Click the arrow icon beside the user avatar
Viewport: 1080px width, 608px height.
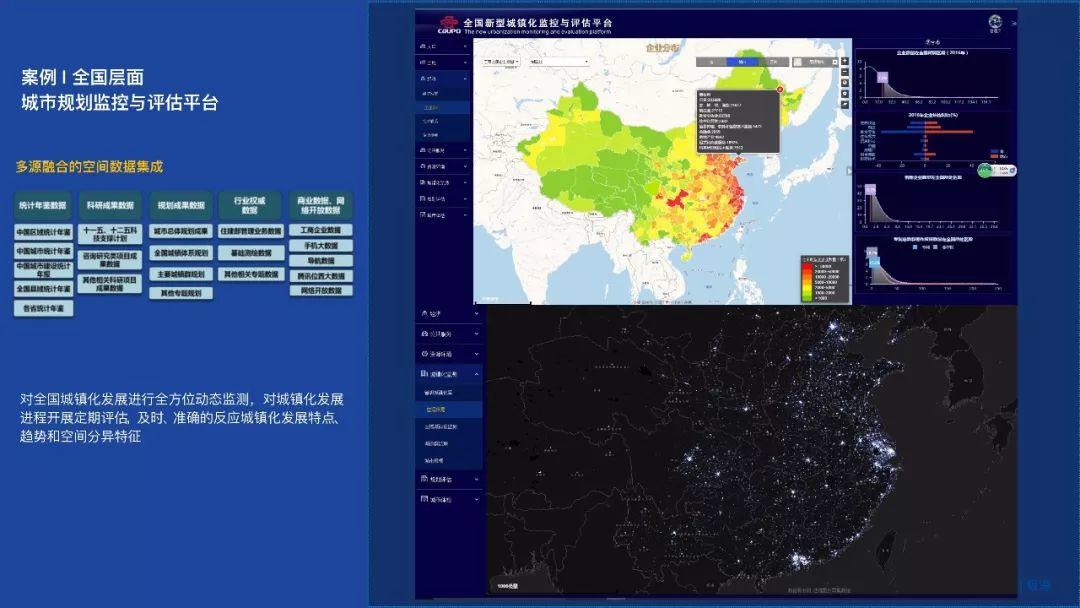pos(1013,23)
